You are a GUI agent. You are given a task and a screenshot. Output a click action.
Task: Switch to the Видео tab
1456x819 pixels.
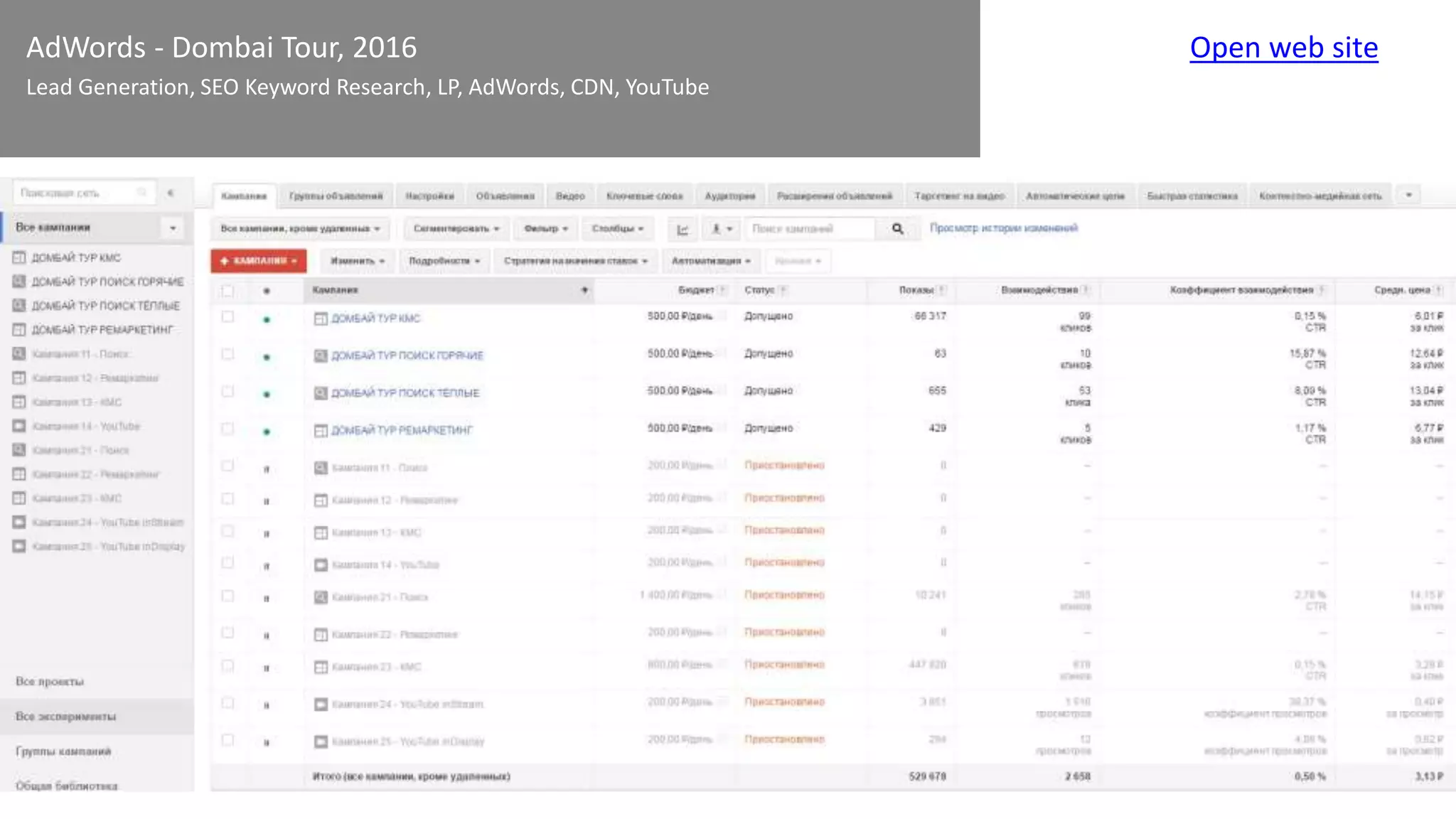[570, 196]
